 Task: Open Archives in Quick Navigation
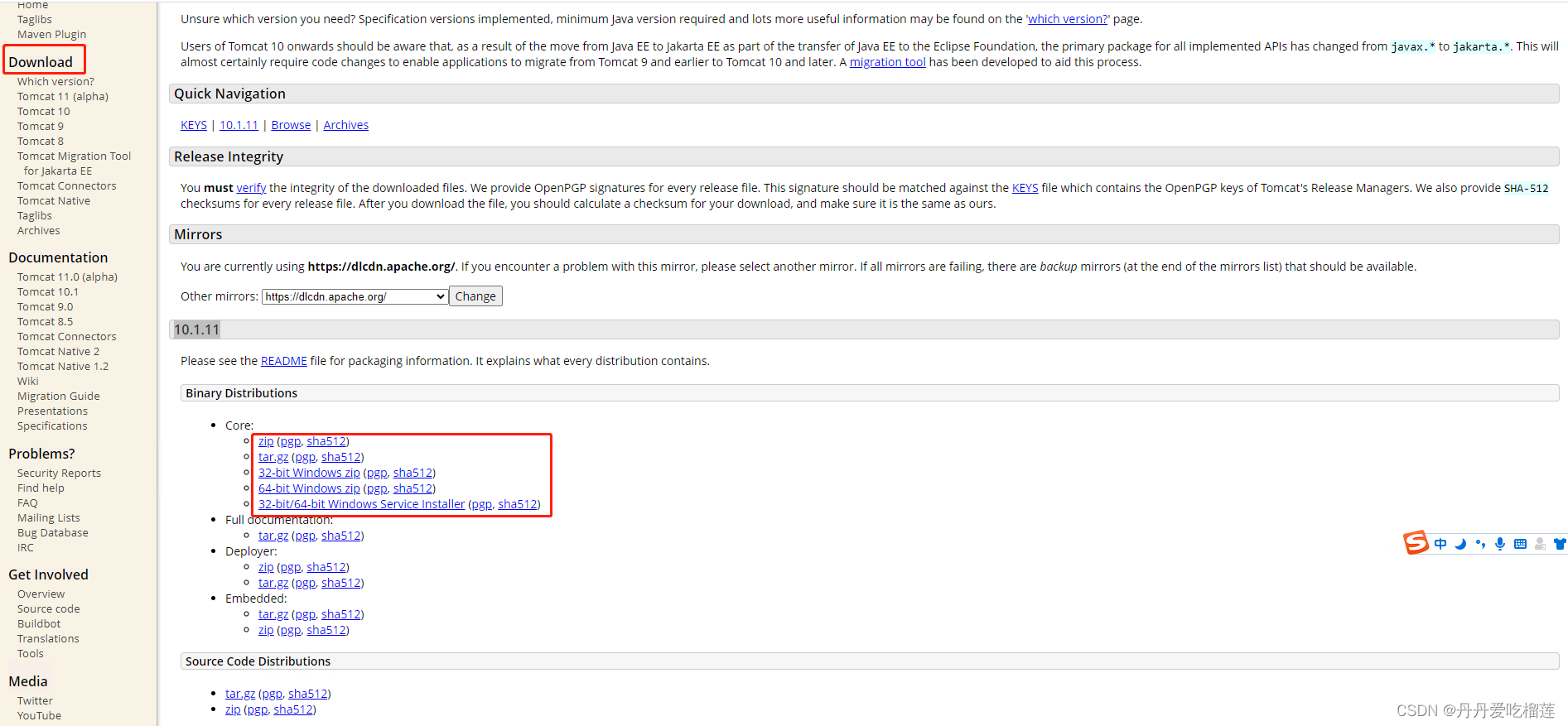[x=345, y=125]
